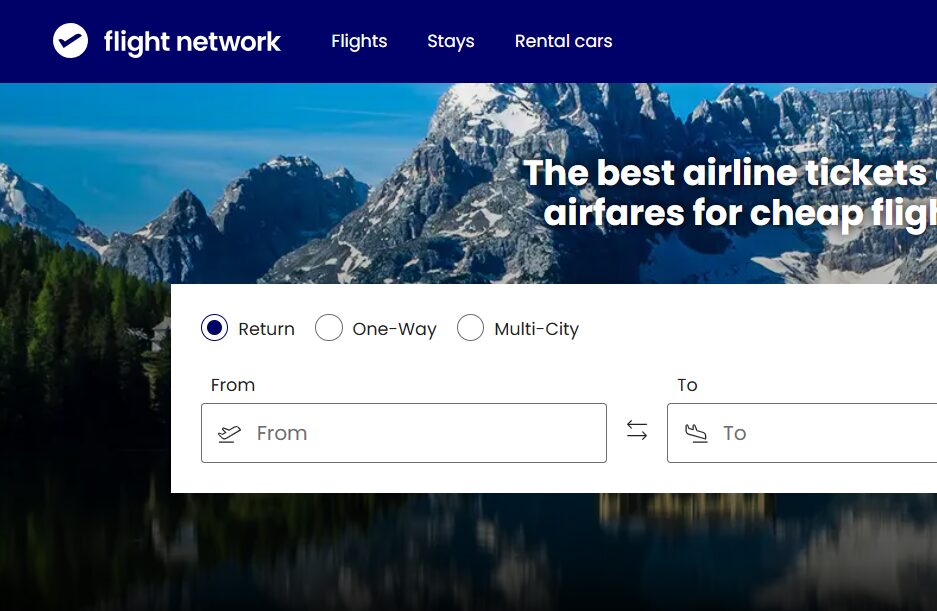The height and width of the screenshot is (611, 937).
Task: Click the 'Multi-City' option label text
Action: click(x=537, y=329)
